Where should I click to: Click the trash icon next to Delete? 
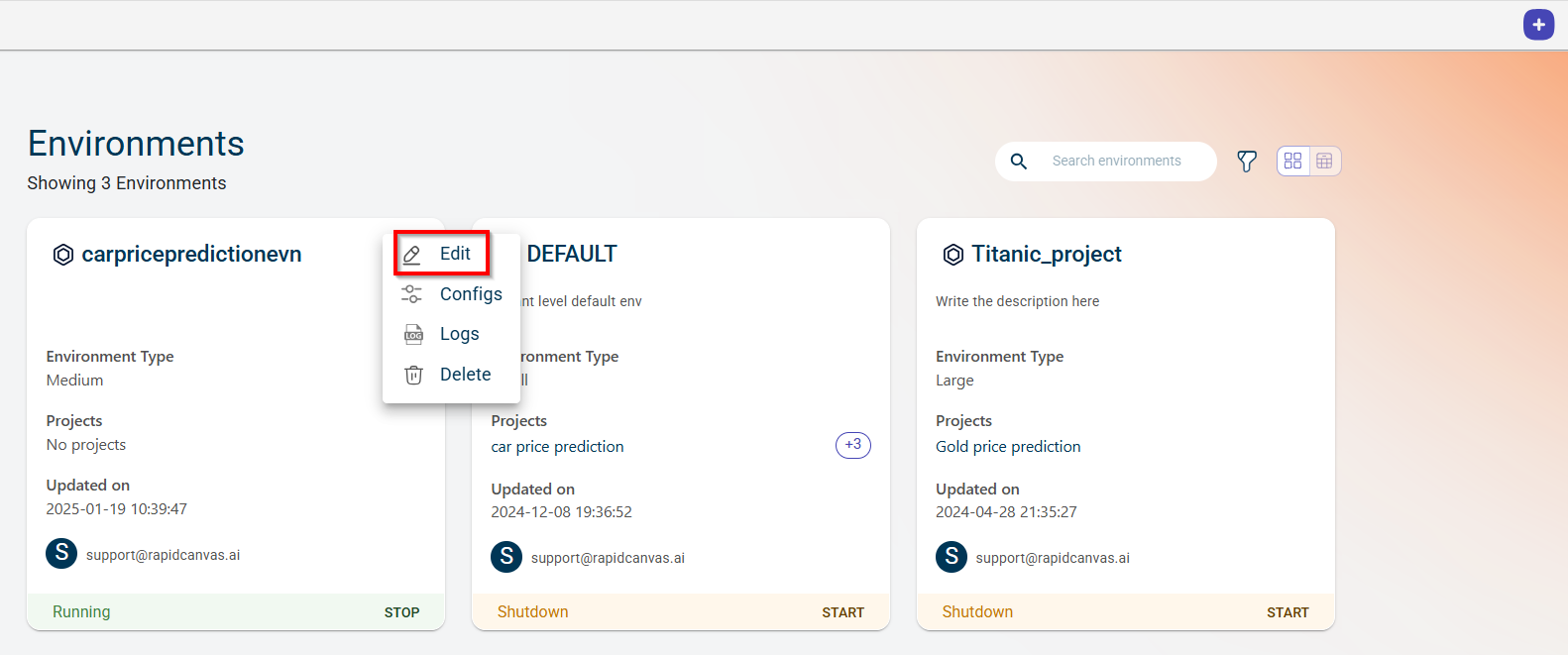point(413,375)
